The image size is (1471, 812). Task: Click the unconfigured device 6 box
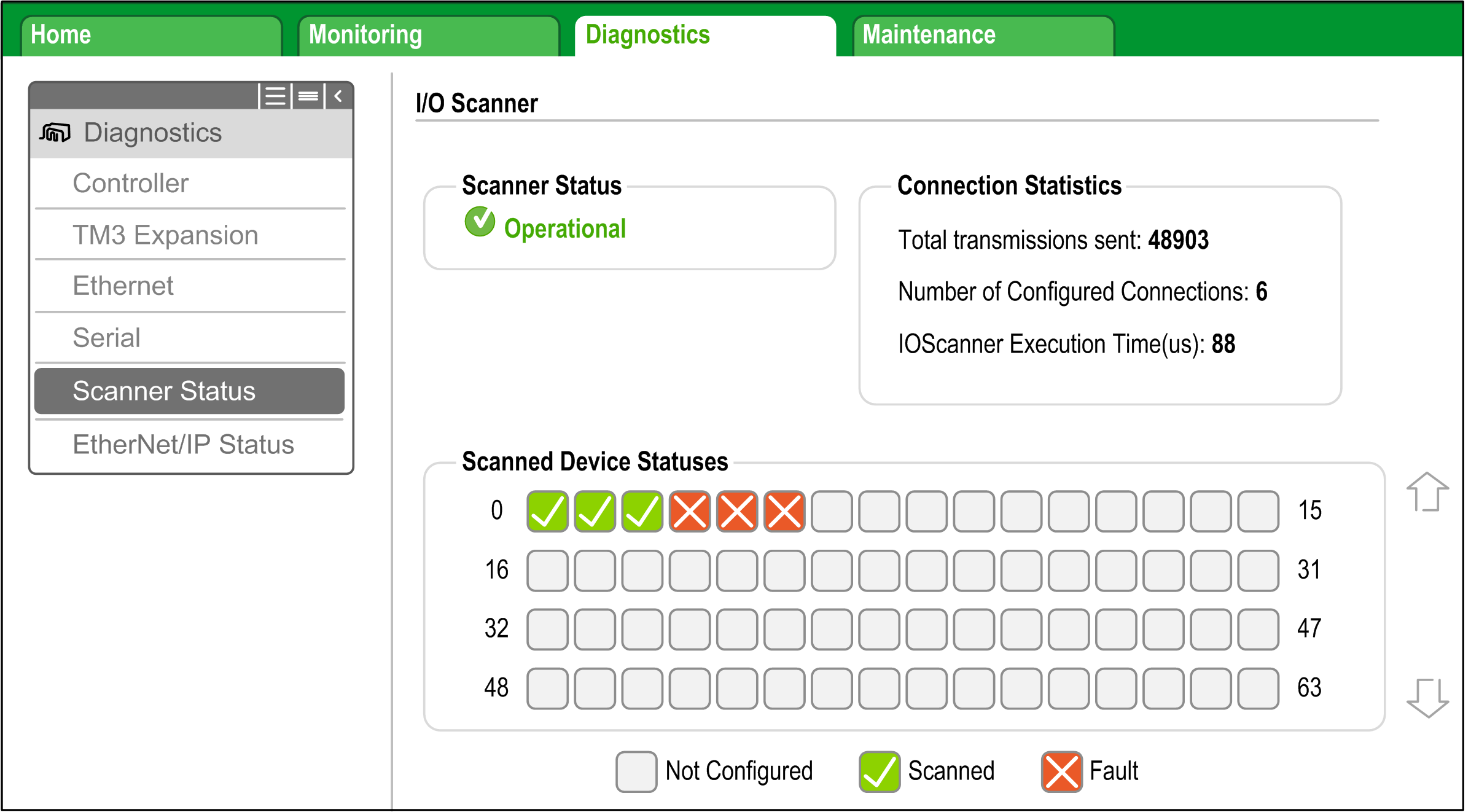pos(832,511)
